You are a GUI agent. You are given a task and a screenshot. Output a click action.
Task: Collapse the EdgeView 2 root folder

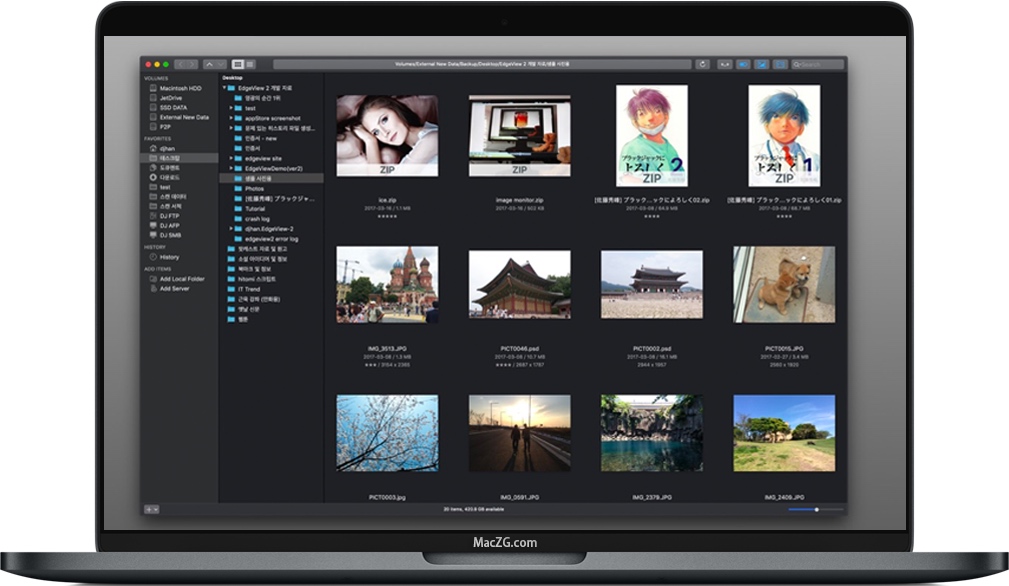[x=224, y=88]
